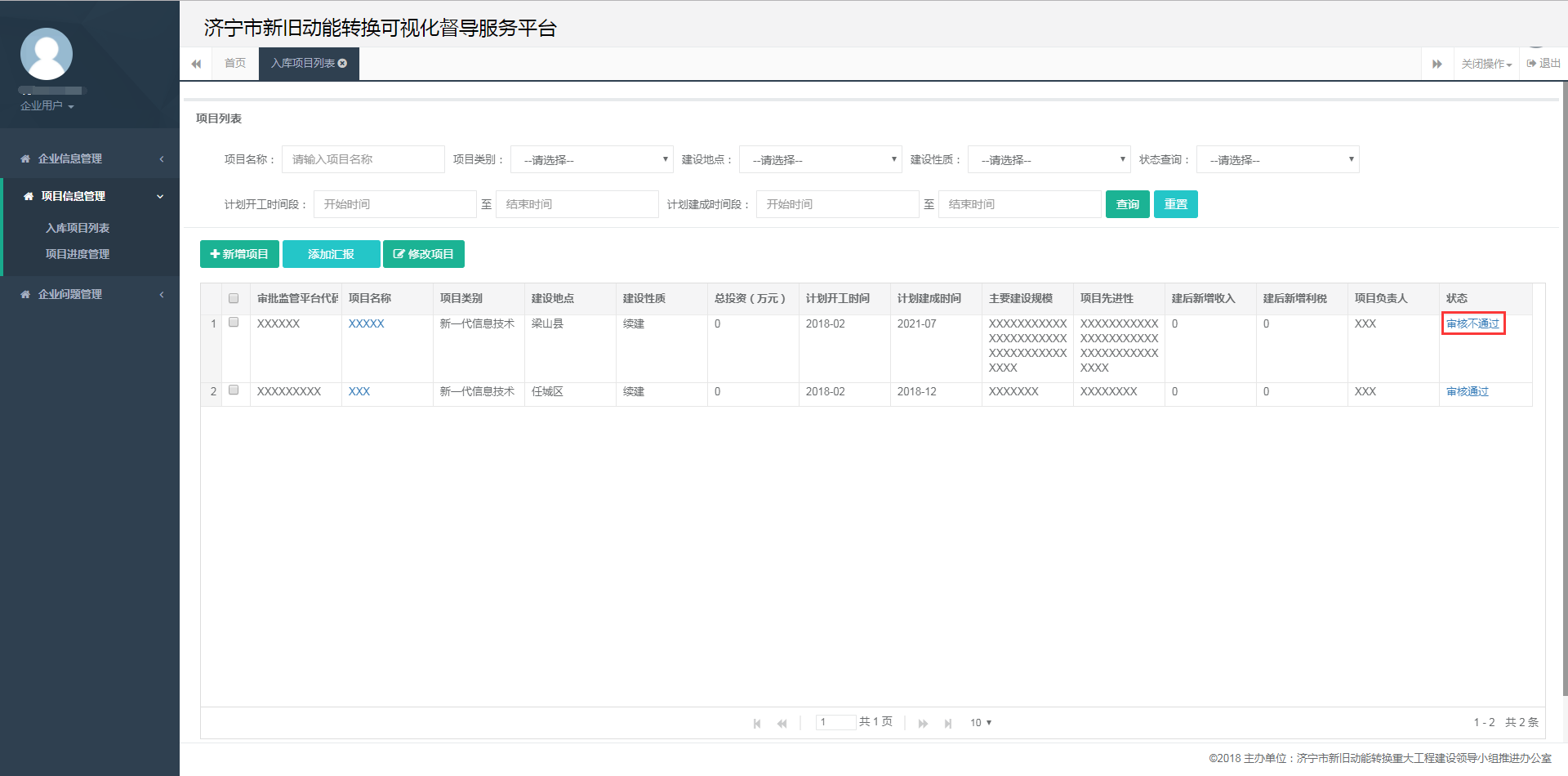Collapse the sidebar using the double-left-arrow icon
Screen dimensions: 1568x776
[196, 63]
